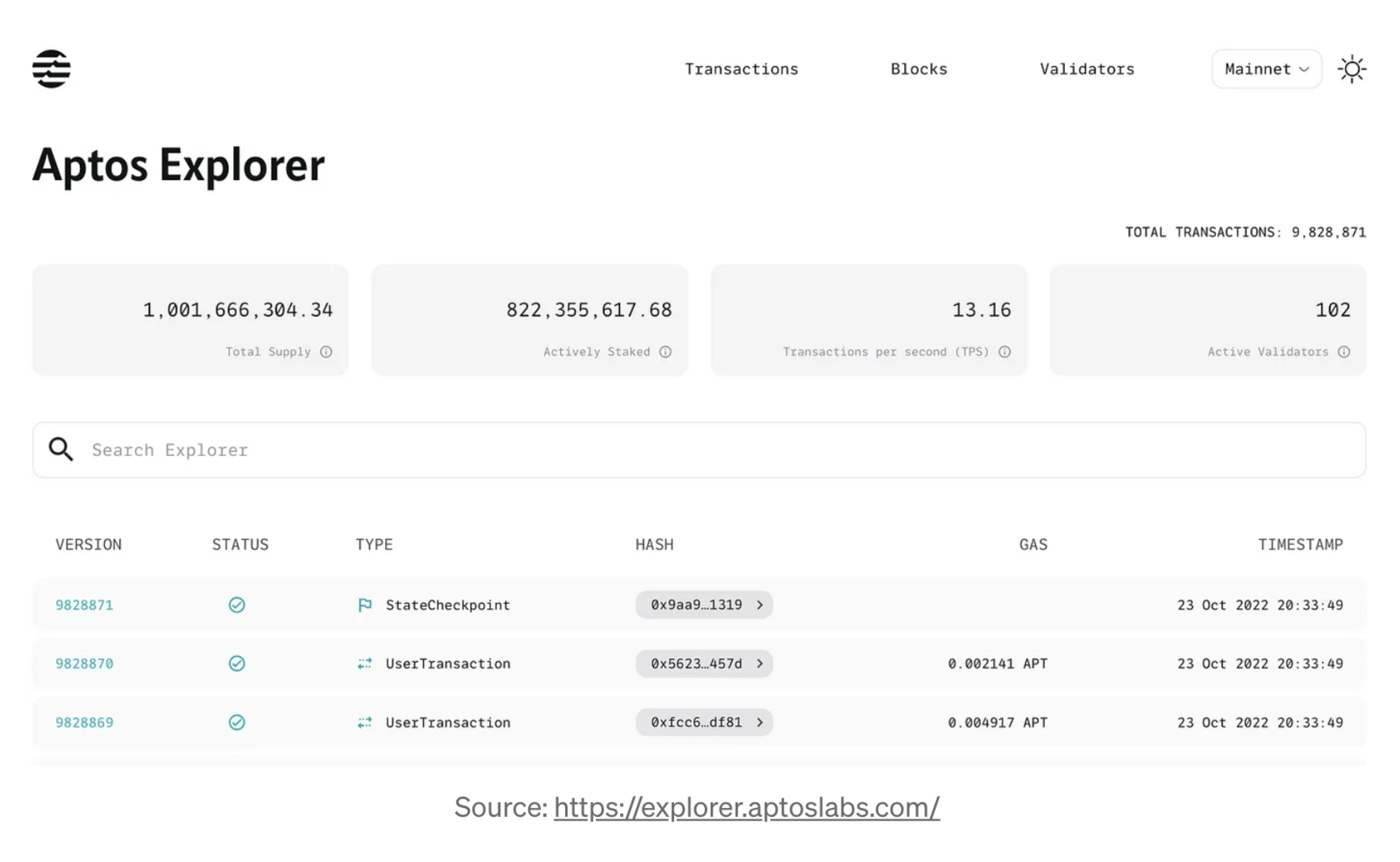
Task: Click the Total Transactions count 9,828,871
Action: (x=1329, y=233)
